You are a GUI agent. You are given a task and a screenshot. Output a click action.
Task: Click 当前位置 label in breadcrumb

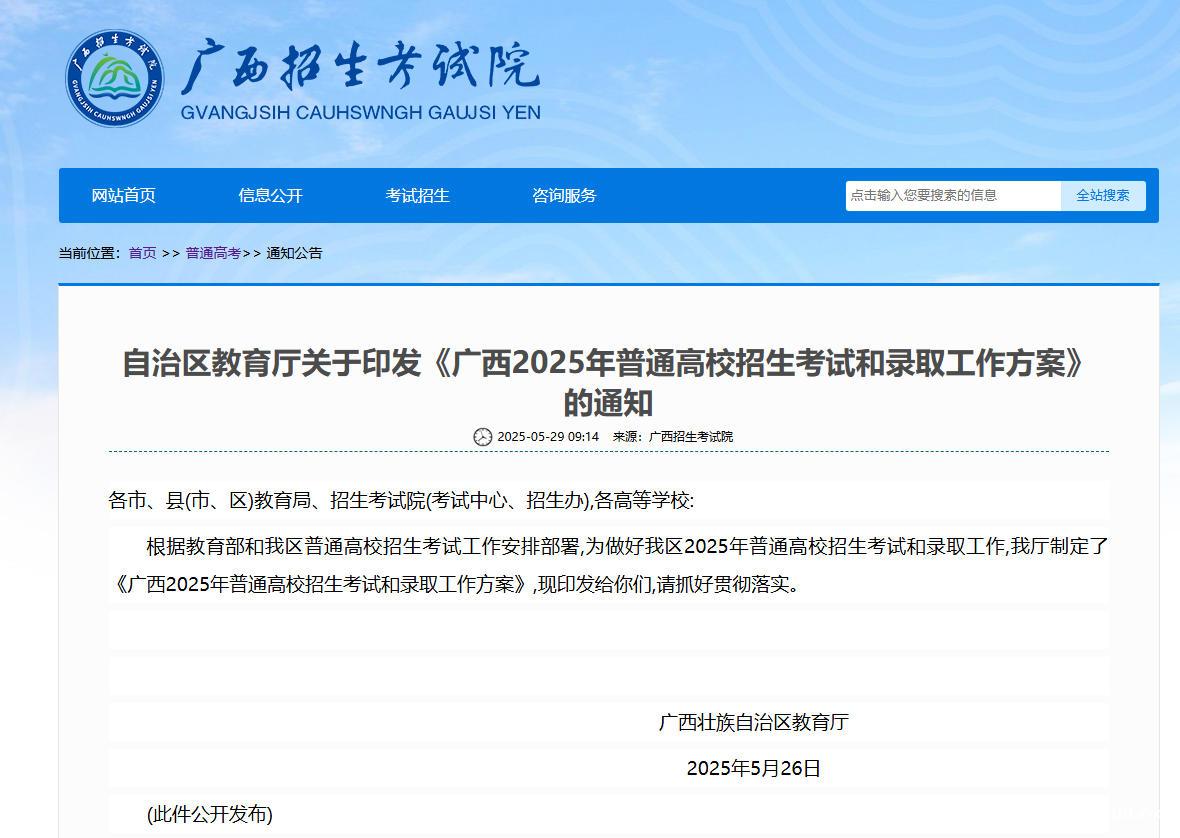[90, 254]
